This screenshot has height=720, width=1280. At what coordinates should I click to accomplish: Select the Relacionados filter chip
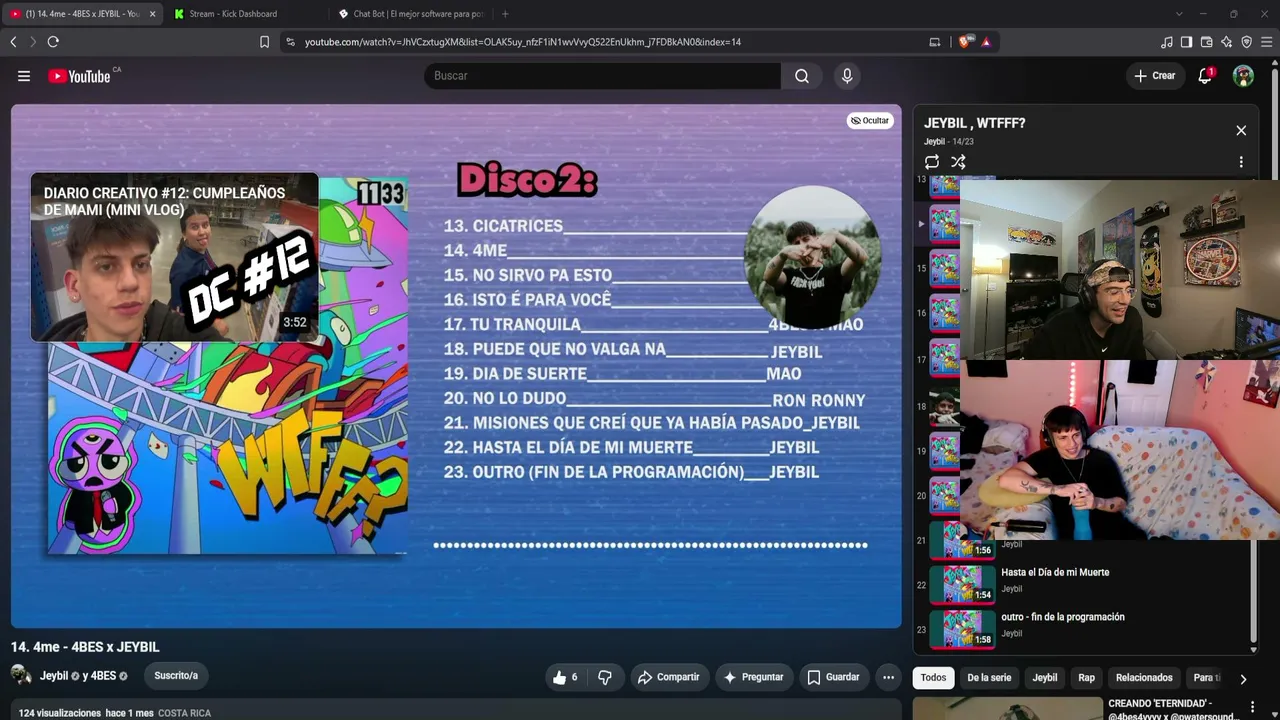click(1144, 678)
